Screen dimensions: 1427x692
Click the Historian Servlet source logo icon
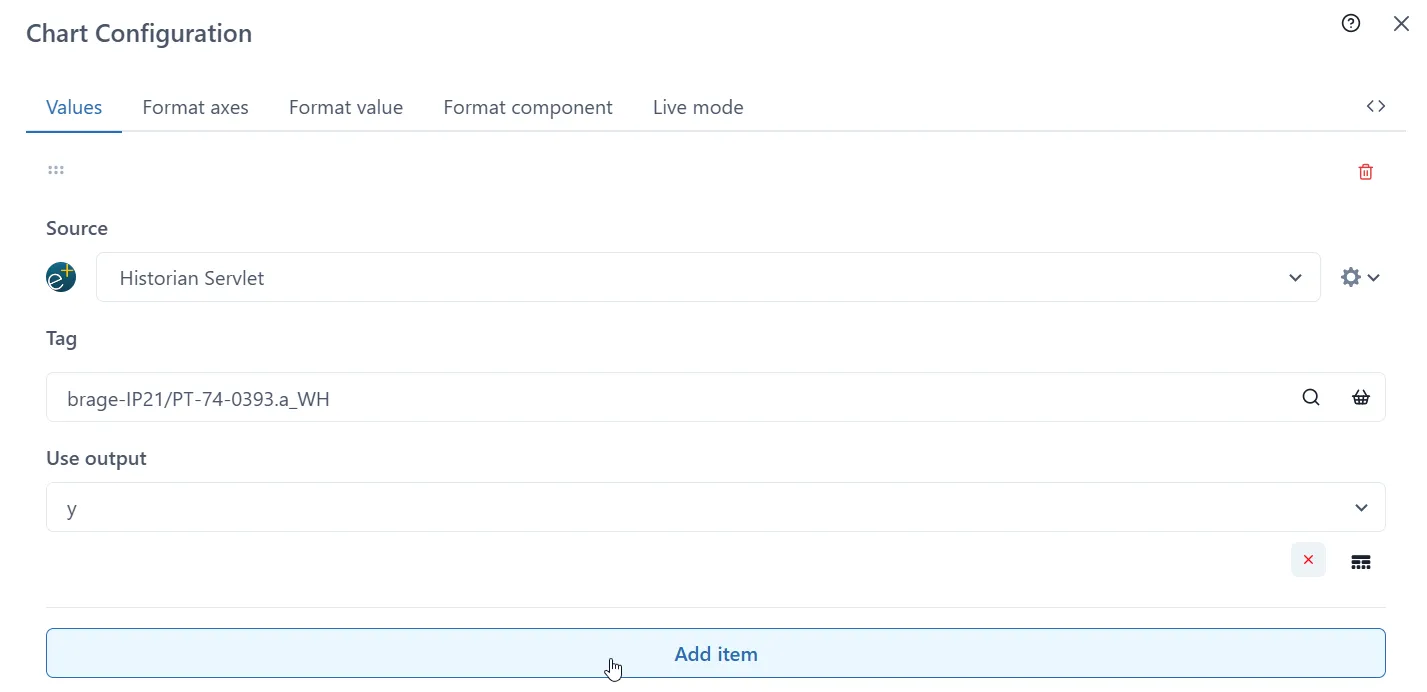click(61, 277)
